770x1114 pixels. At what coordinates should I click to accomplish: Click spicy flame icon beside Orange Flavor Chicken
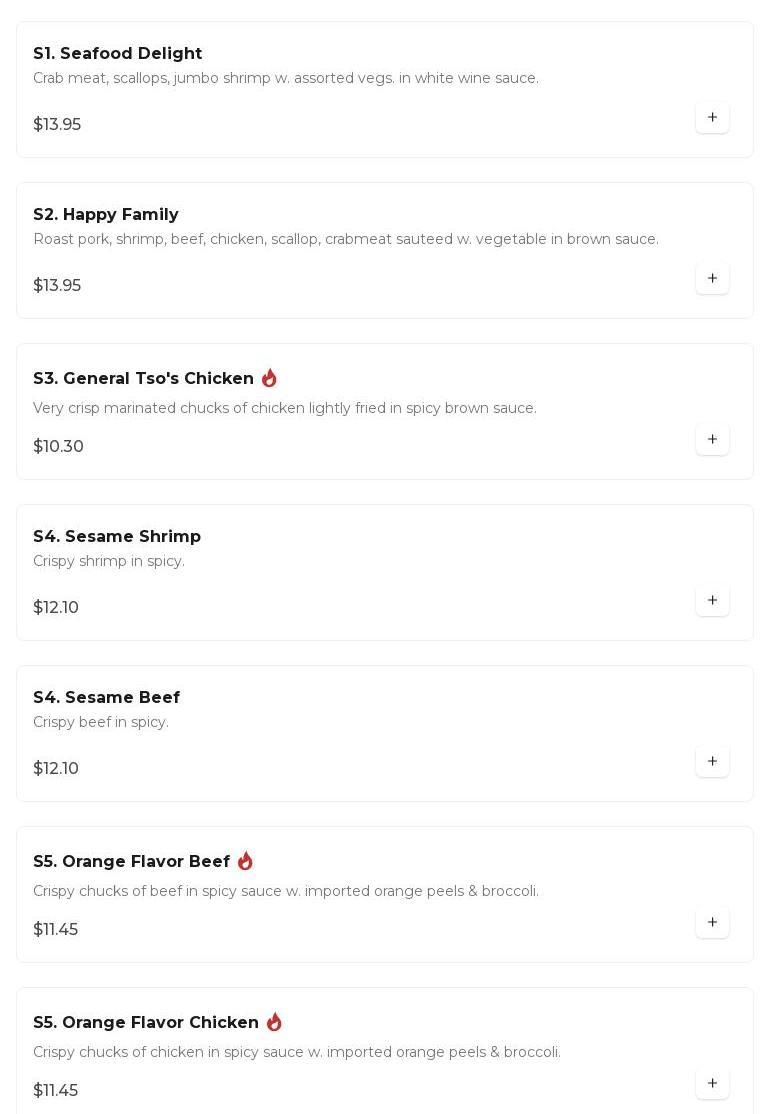coord(274,1022)
